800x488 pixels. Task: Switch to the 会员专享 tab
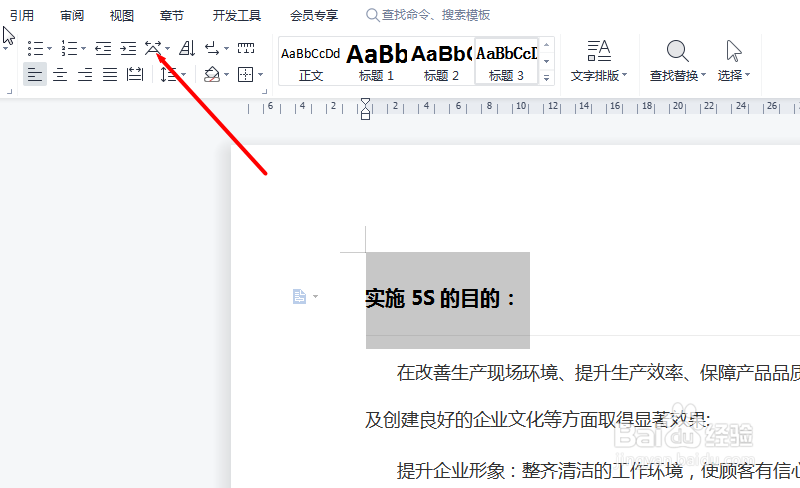point(314,15)
